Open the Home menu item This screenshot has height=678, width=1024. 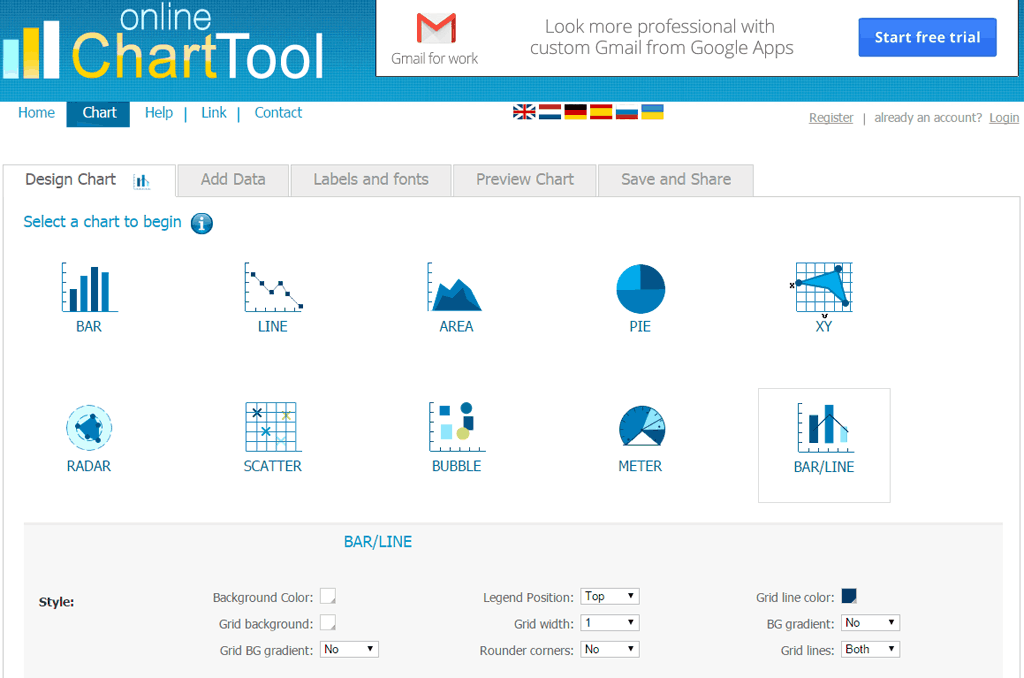click(37, 112)
